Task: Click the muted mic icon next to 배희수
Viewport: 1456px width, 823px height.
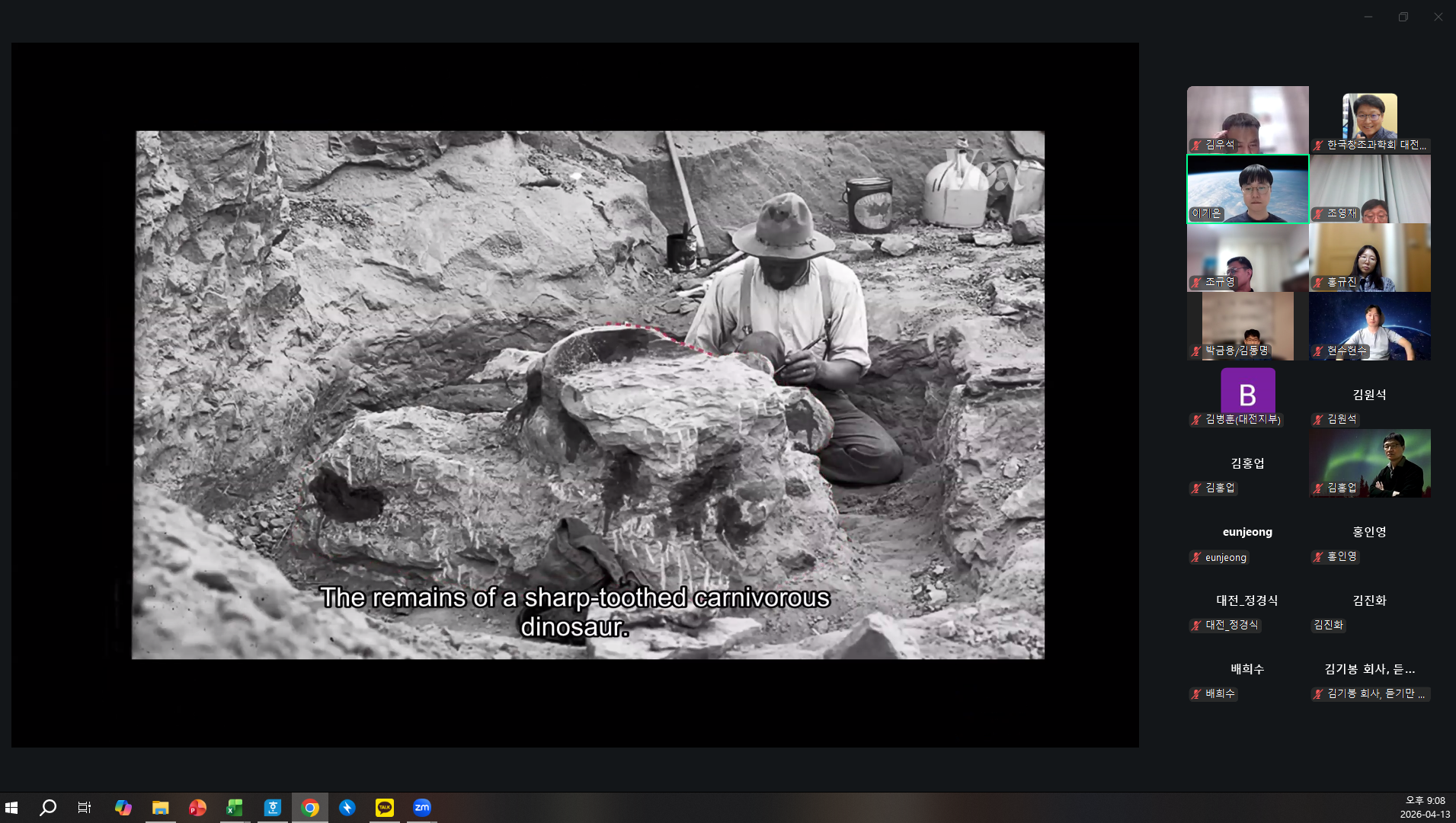Action: click(x=1197, y=693)
